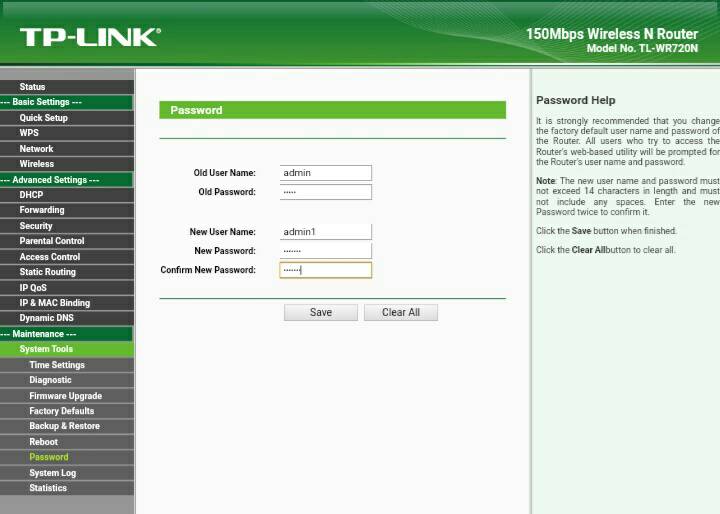Select the Diagnostic submenu item
This screenshot has height=514, width=720.
67,380
